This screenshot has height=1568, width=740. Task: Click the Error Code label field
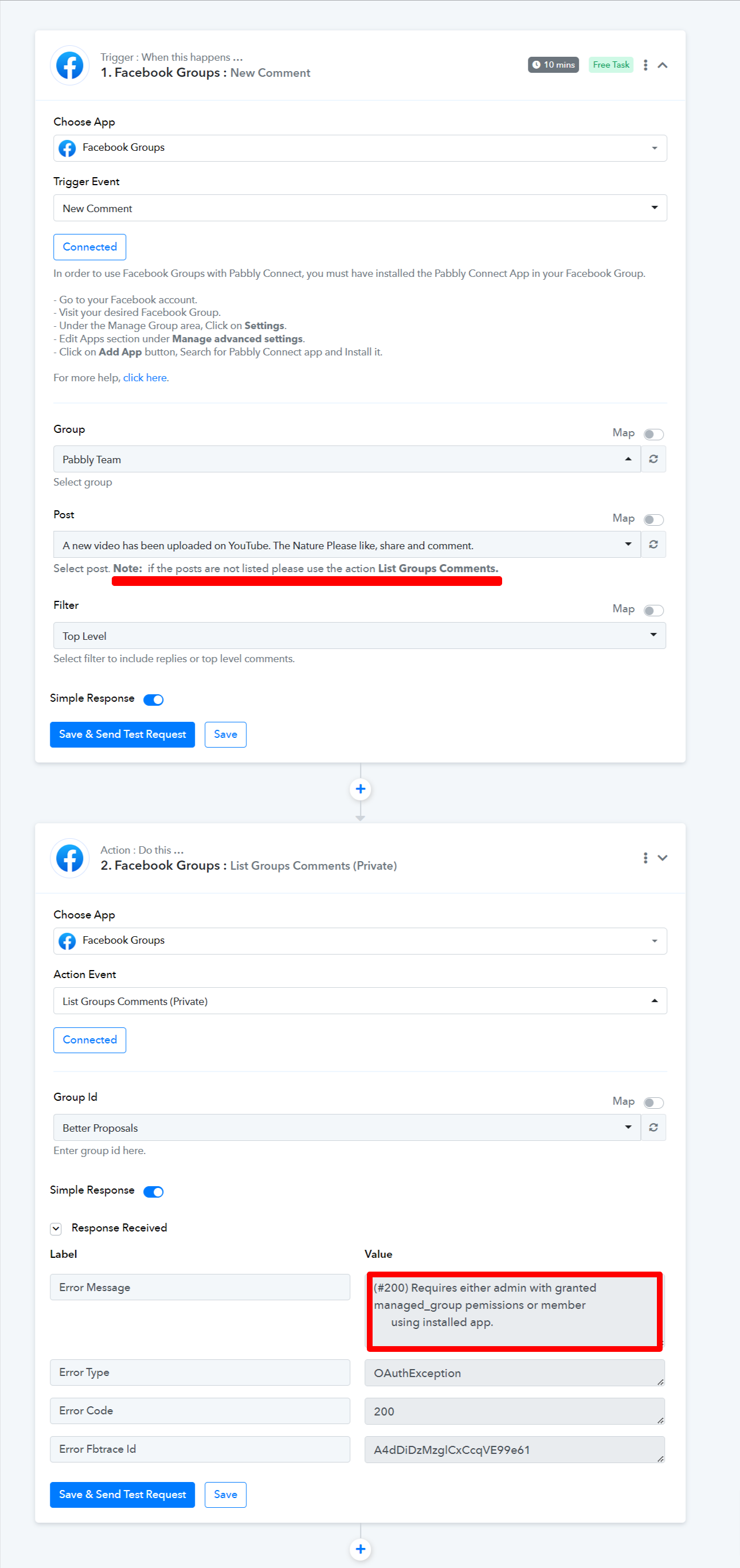(200, 1410)
